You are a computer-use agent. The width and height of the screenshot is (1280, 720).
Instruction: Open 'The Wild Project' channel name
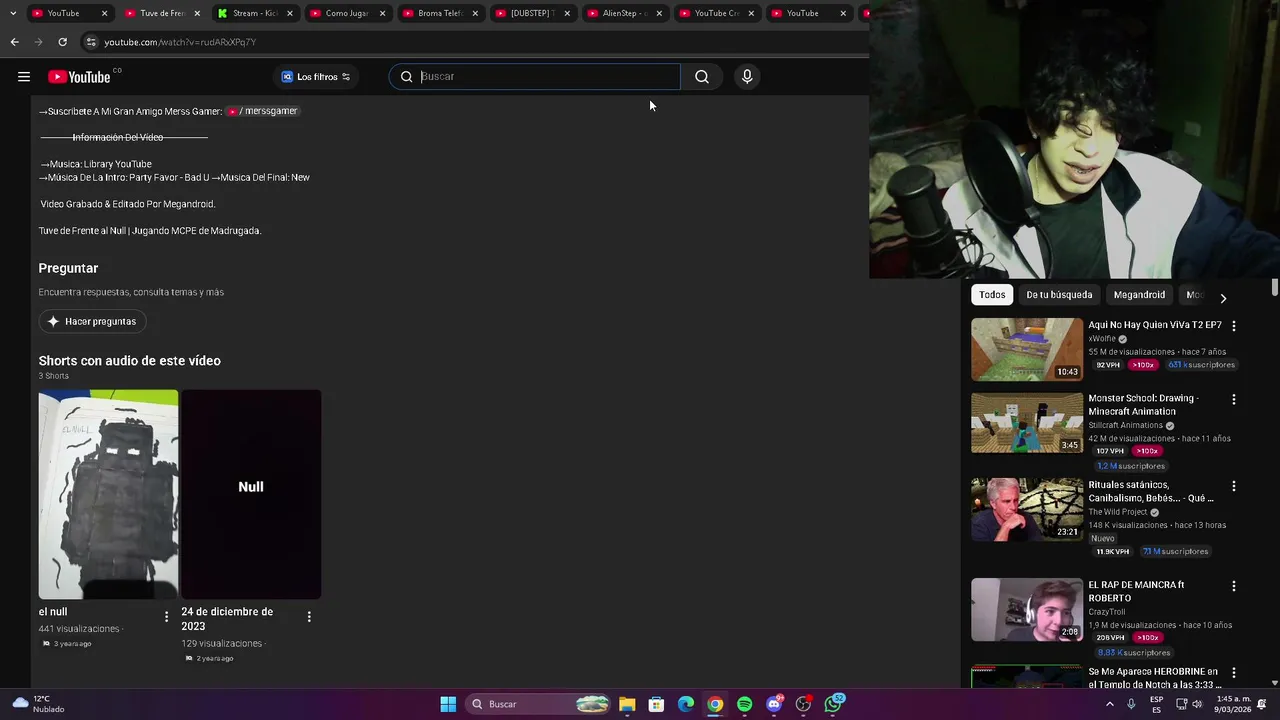coord(1118,512)
